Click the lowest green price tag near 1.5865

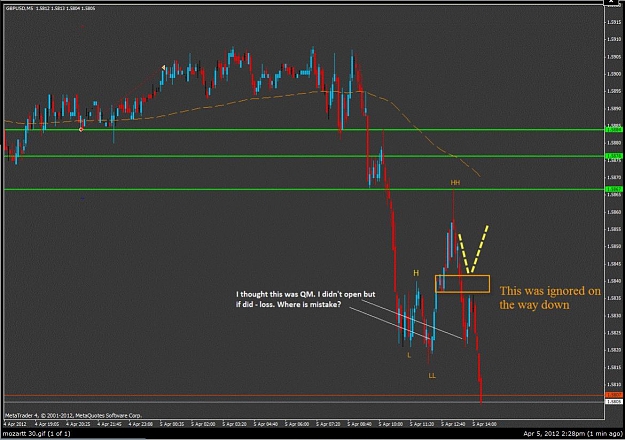tap(614, 189)
